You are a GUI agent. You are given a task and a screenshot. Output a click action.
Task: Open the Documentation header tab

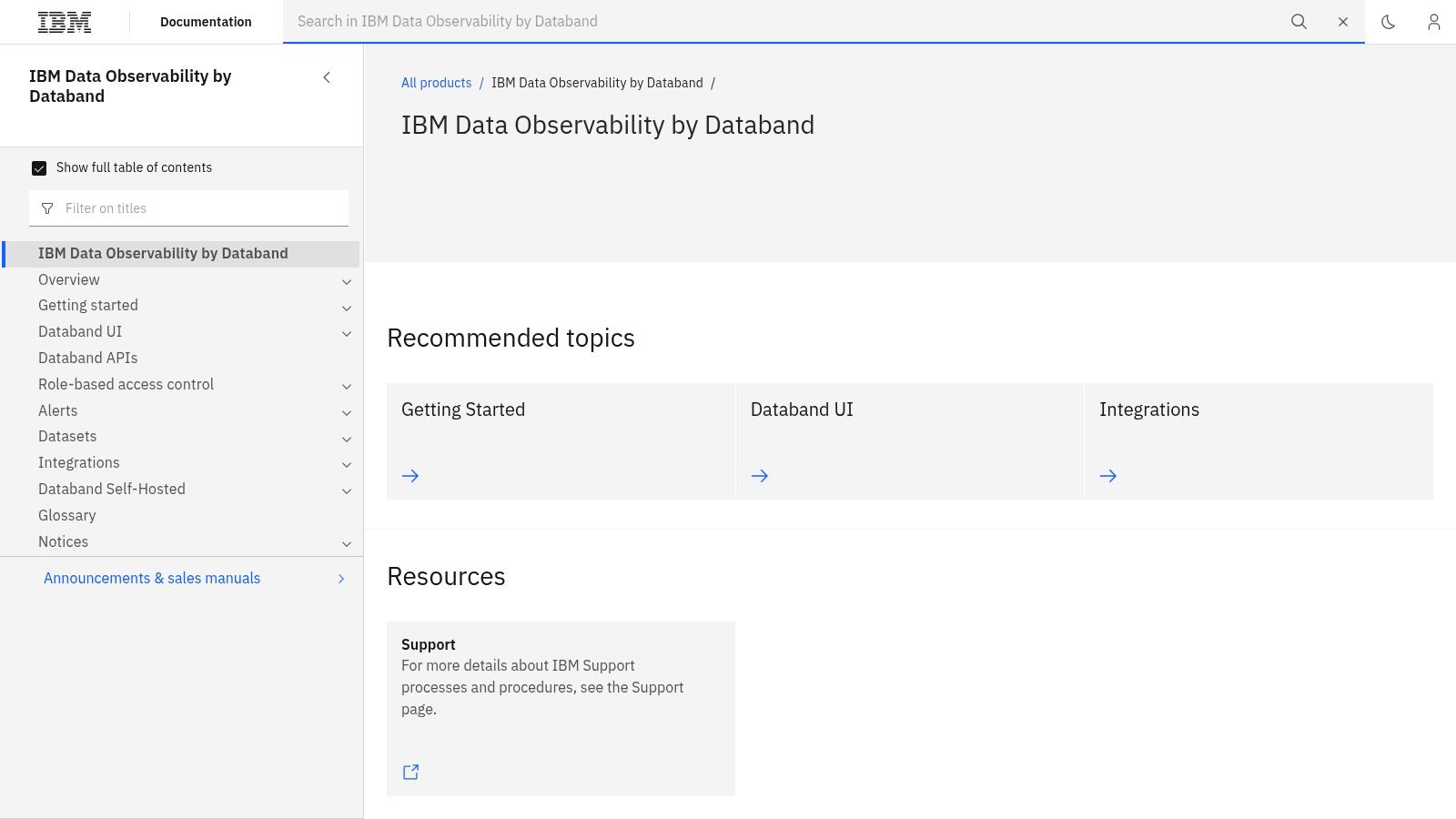coord(206,22)
